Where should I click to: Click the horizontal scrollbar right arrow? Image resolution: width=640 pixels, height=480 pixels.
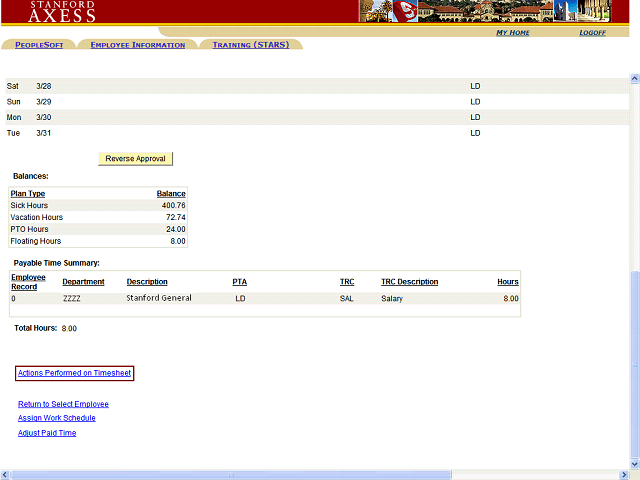pyautogui.click(x=625, y=473)
